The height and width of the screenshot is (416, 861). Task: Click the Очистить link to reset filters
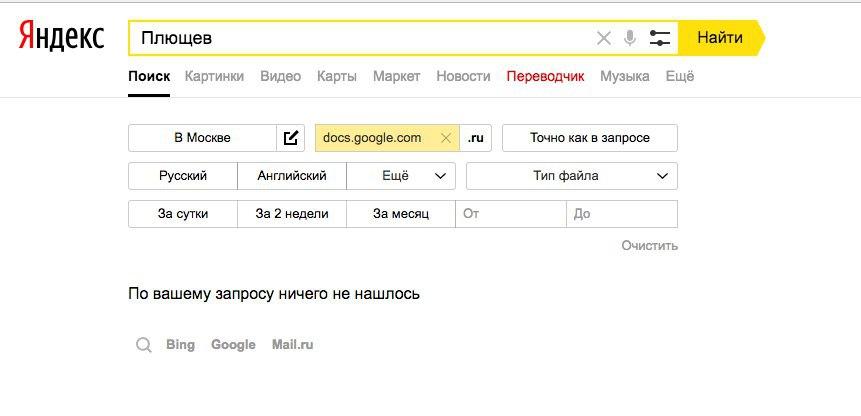[x=649, y=245]
